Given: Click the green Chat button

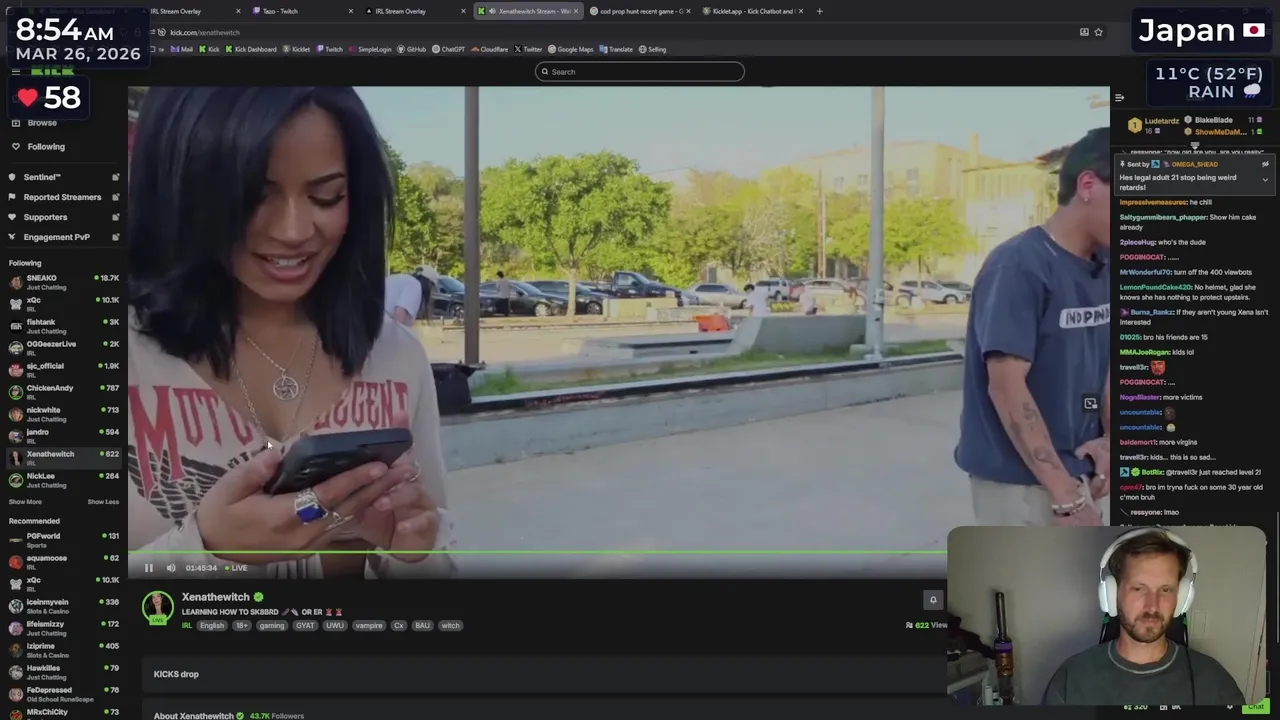Looking at the screenshot, I should (1256, 707).
